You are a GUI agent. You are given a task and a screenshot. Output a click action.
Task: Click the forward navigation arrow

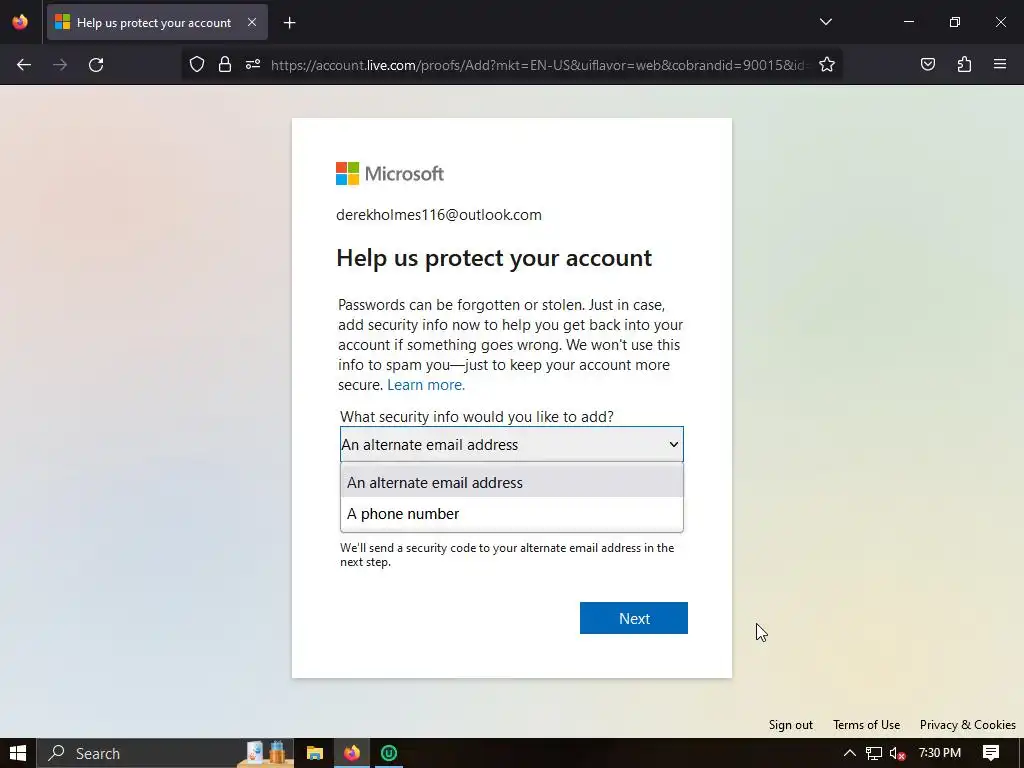point(60,65)
